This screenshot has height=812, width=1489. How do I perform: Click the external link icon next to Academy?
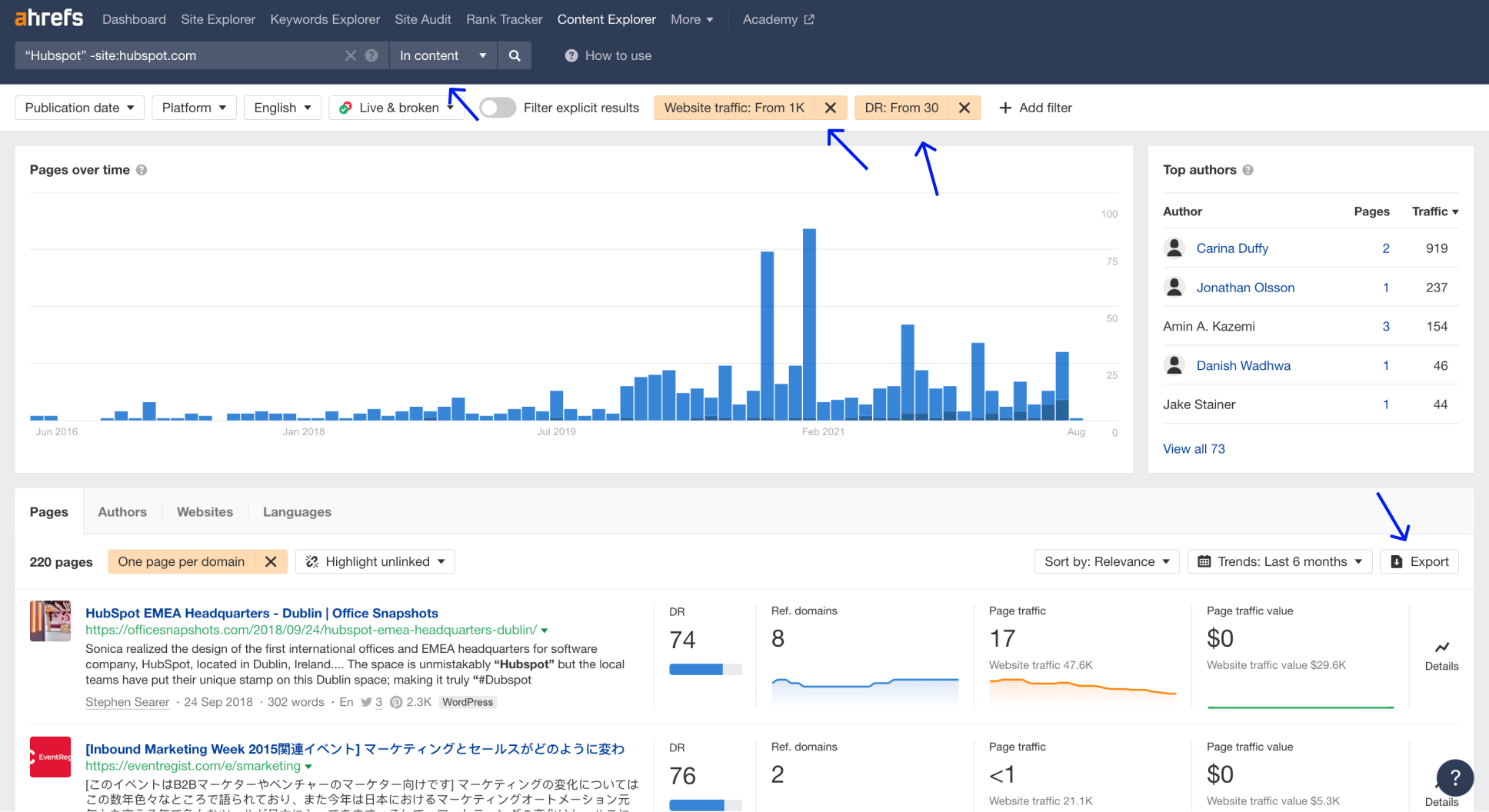(809, 19)
